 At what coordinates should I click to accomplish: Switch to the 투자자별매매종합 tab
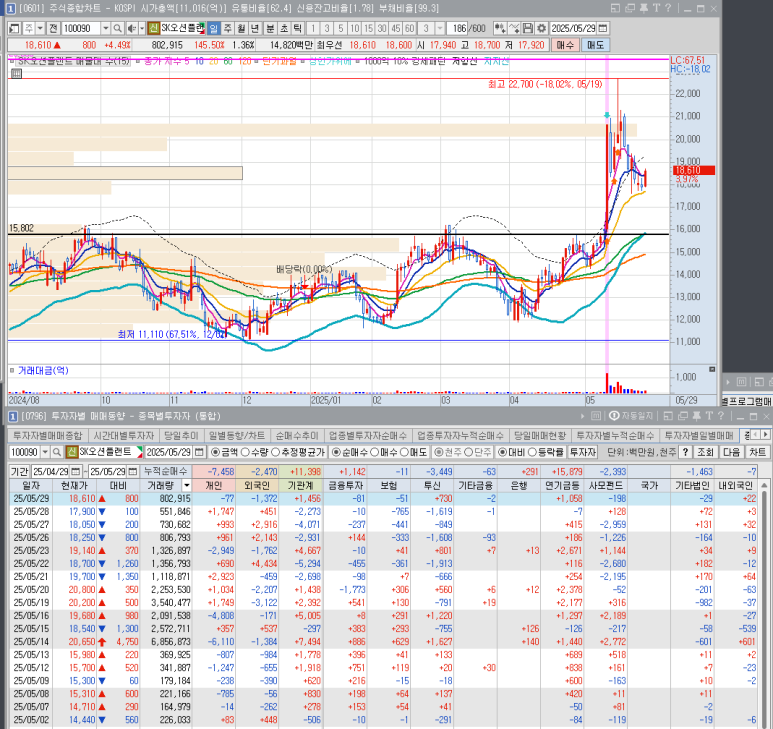(x=48, y=436)
